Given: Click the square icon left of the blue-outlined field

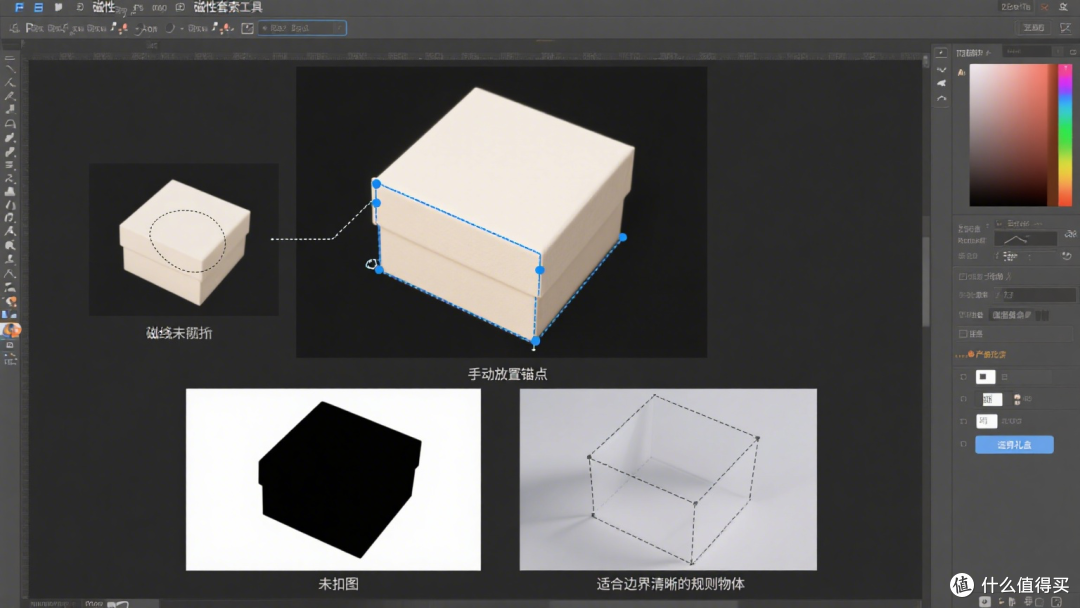Looking at the screenshot, I should click(247, 28).
